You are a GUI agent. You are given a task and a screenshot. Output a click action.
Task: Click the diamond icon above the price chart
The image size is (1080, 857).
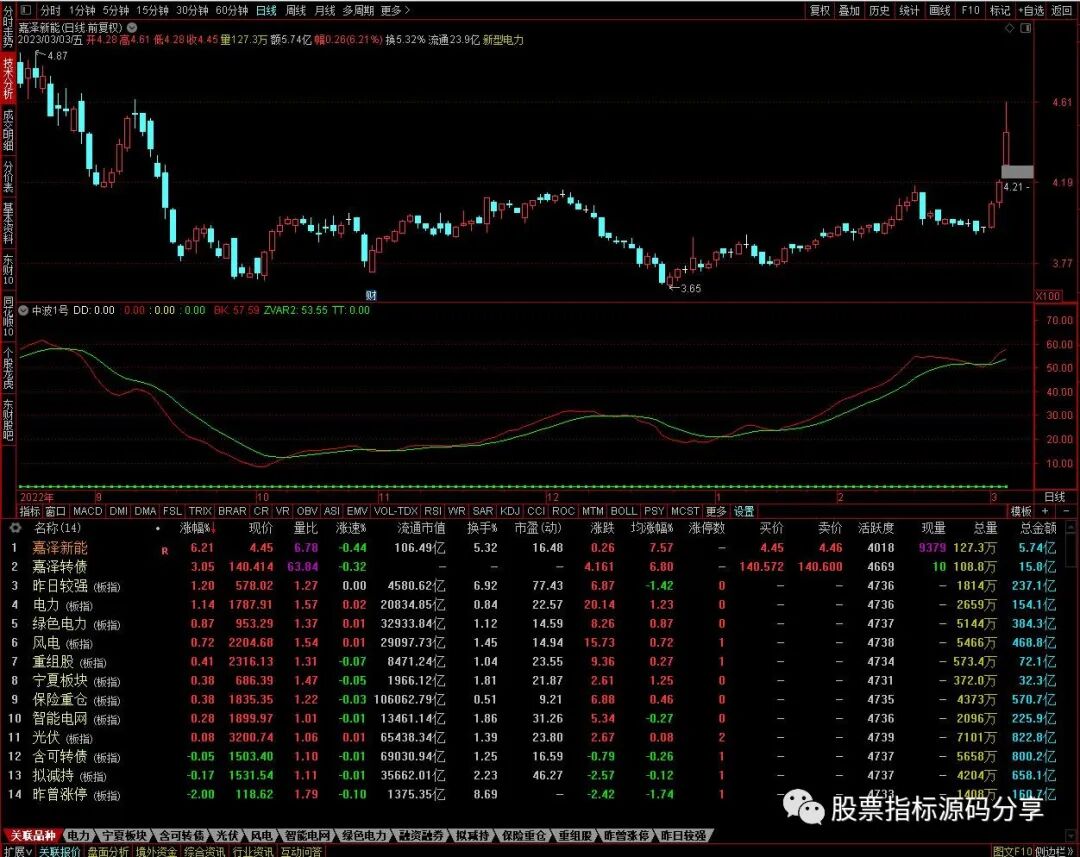[x=1010, y=28]
